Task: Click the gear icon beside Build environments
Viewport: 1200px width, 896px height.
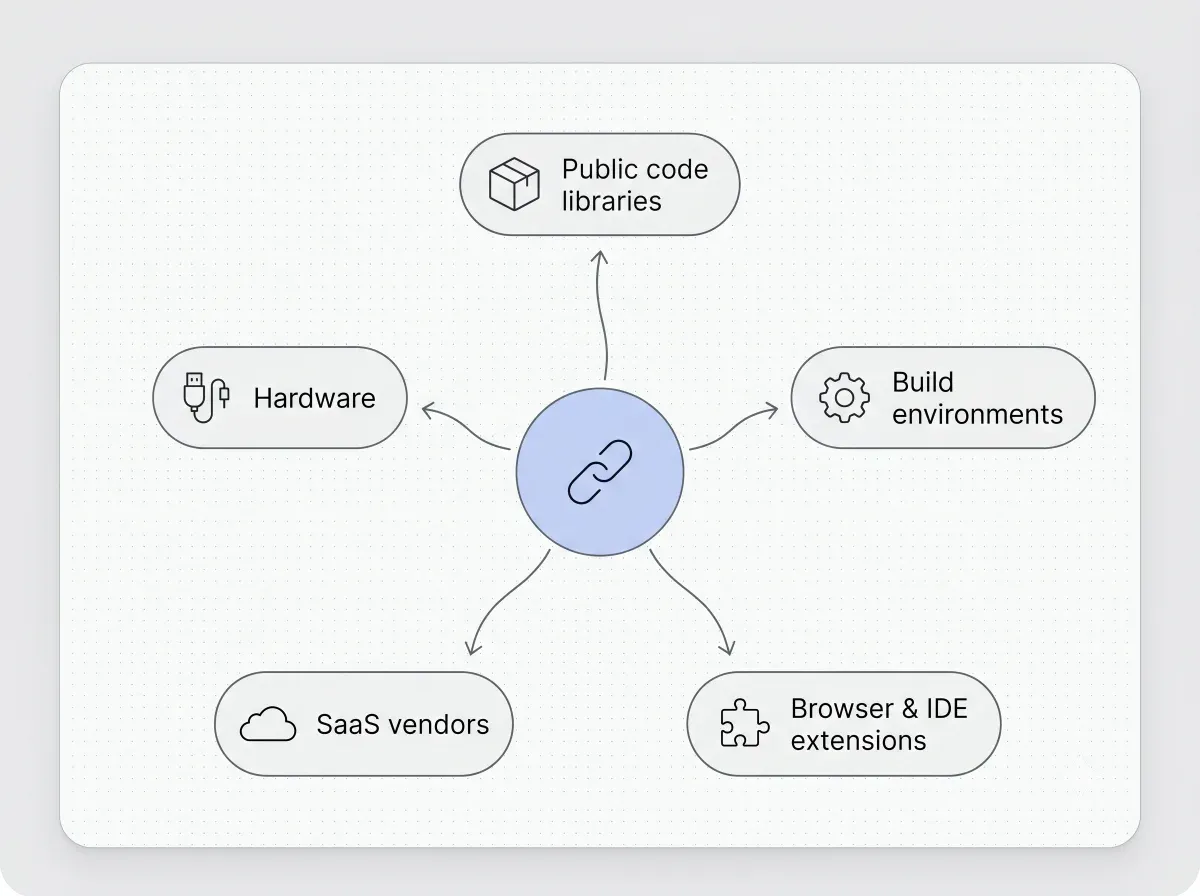Action: click(x=844, y=397)
